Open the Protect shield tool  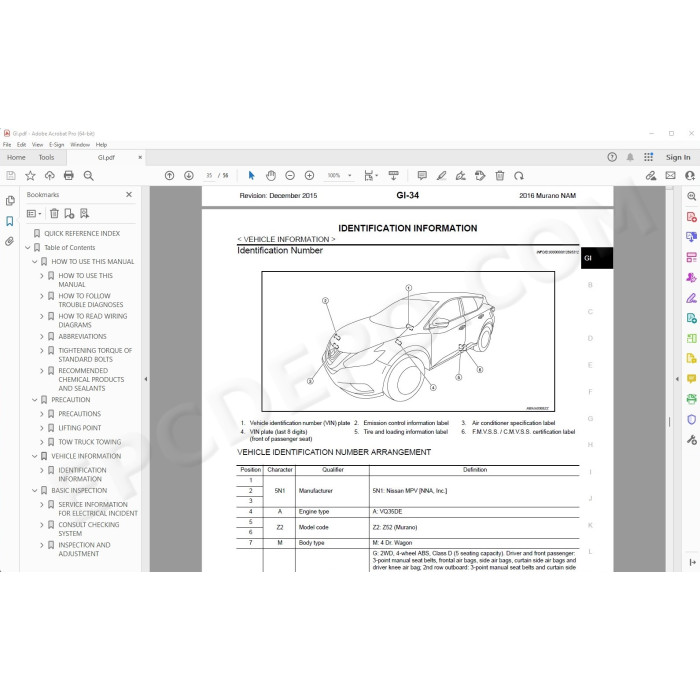(691, 420)
